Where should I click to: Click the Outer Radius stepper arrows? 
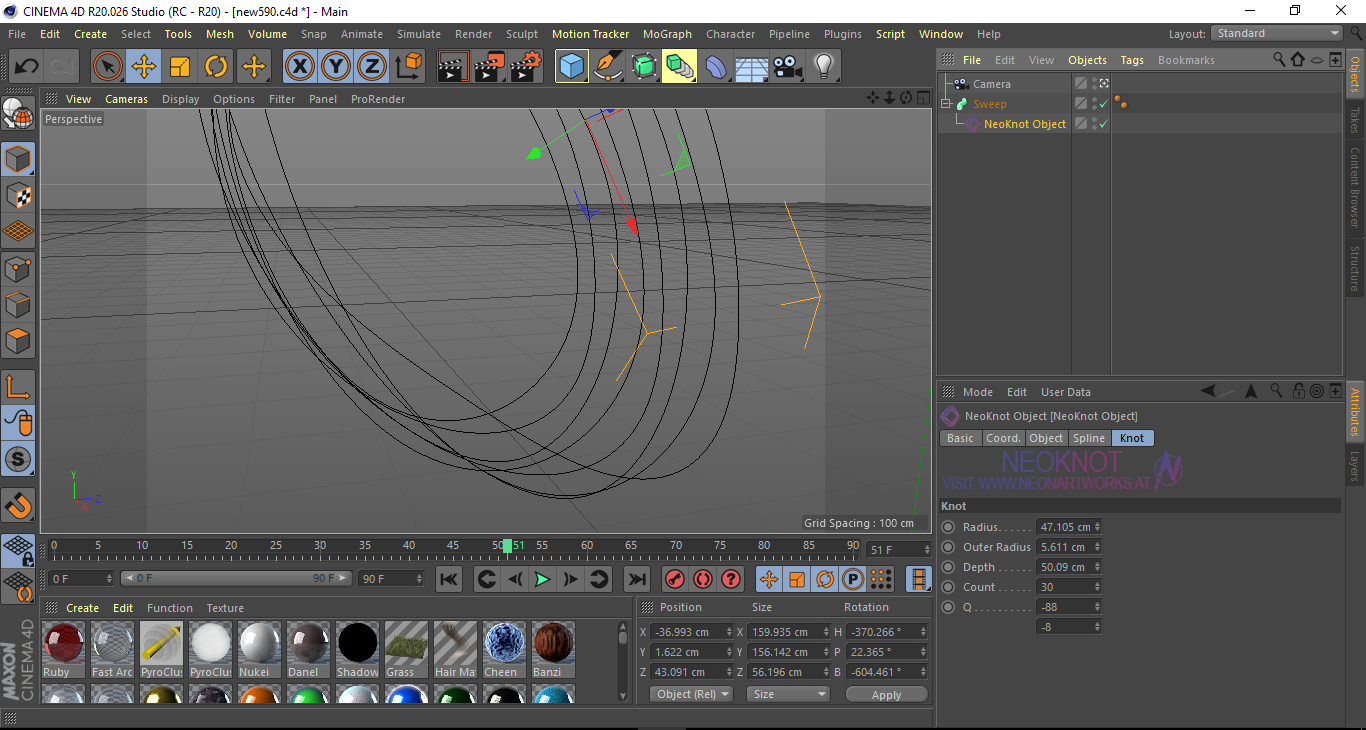point(1097,547)
